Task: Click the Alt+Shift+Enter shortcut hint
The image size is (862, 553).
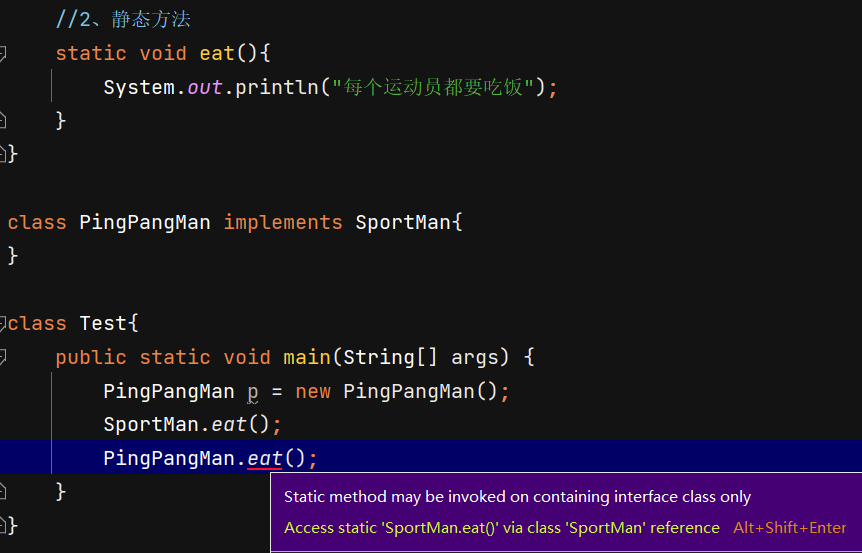Action: [x=790, y=527]
